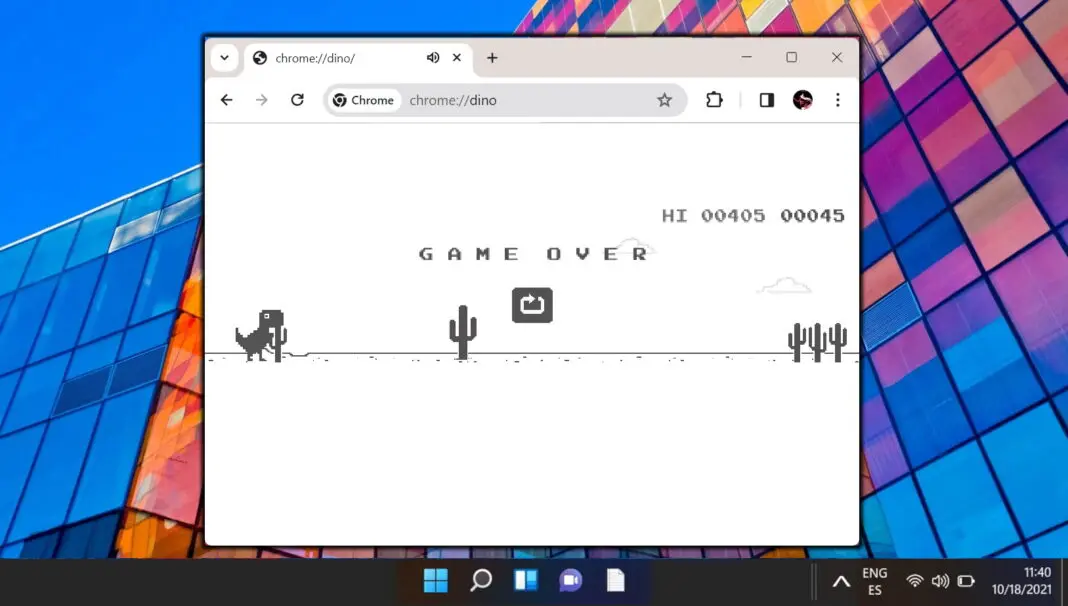The image size is (1068, 606).
Task: Open taskbar Search magnifier
Action: [x=481, y=581]
